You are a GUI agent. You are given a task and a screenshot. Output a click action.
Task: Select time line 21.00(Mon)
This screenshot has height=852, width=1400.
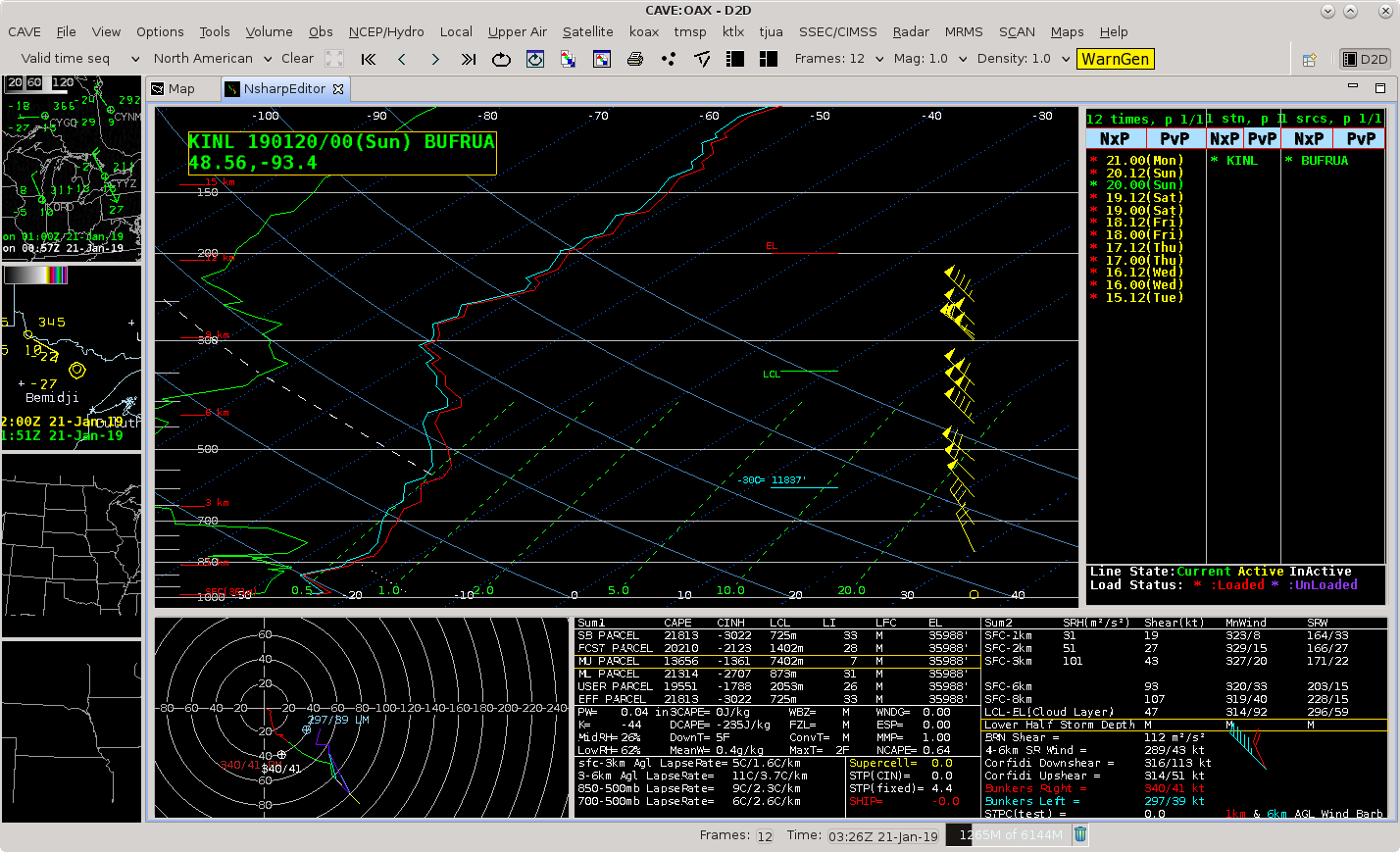[1136, 161]
